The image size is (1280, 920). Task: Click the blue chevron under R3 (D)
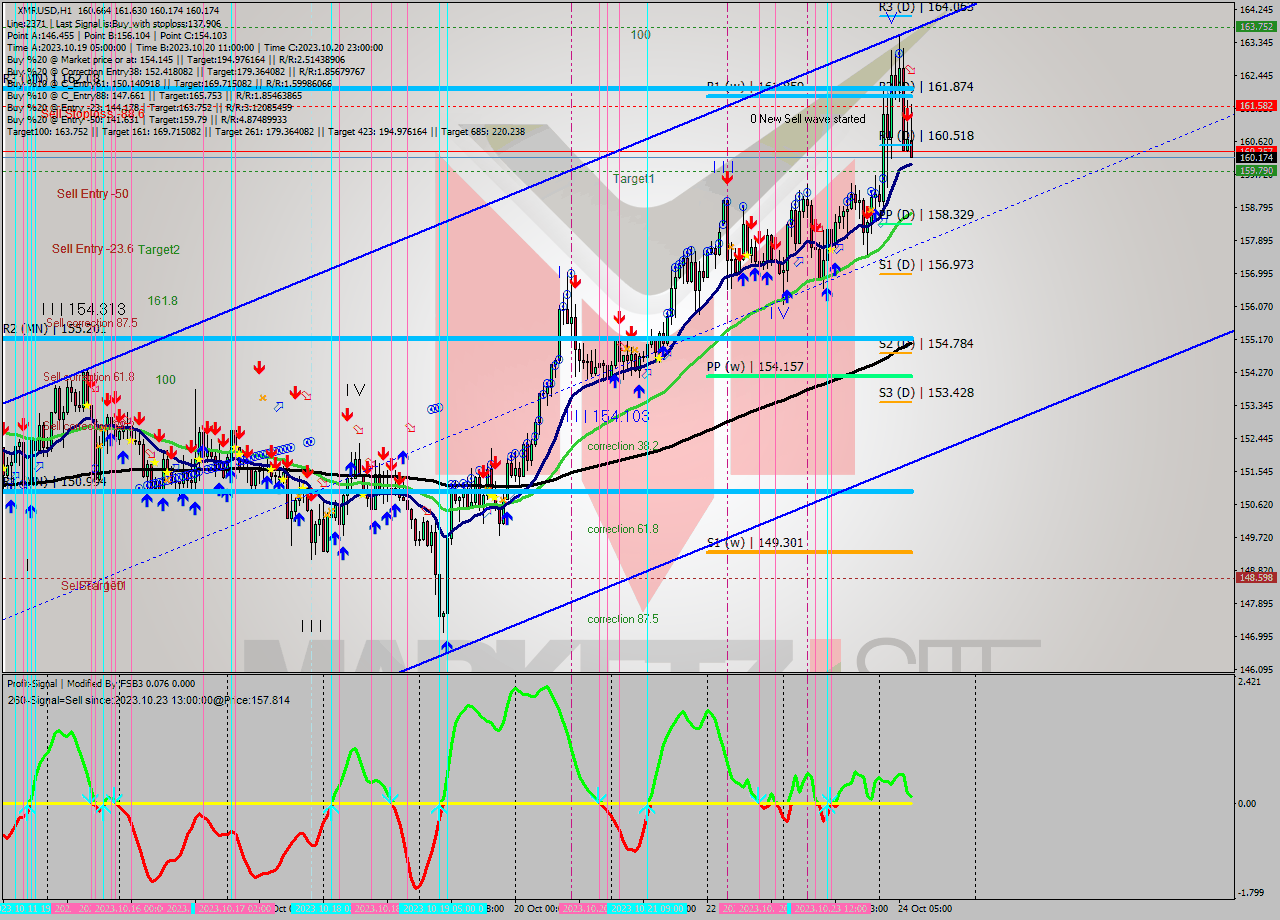coord(890,18)
